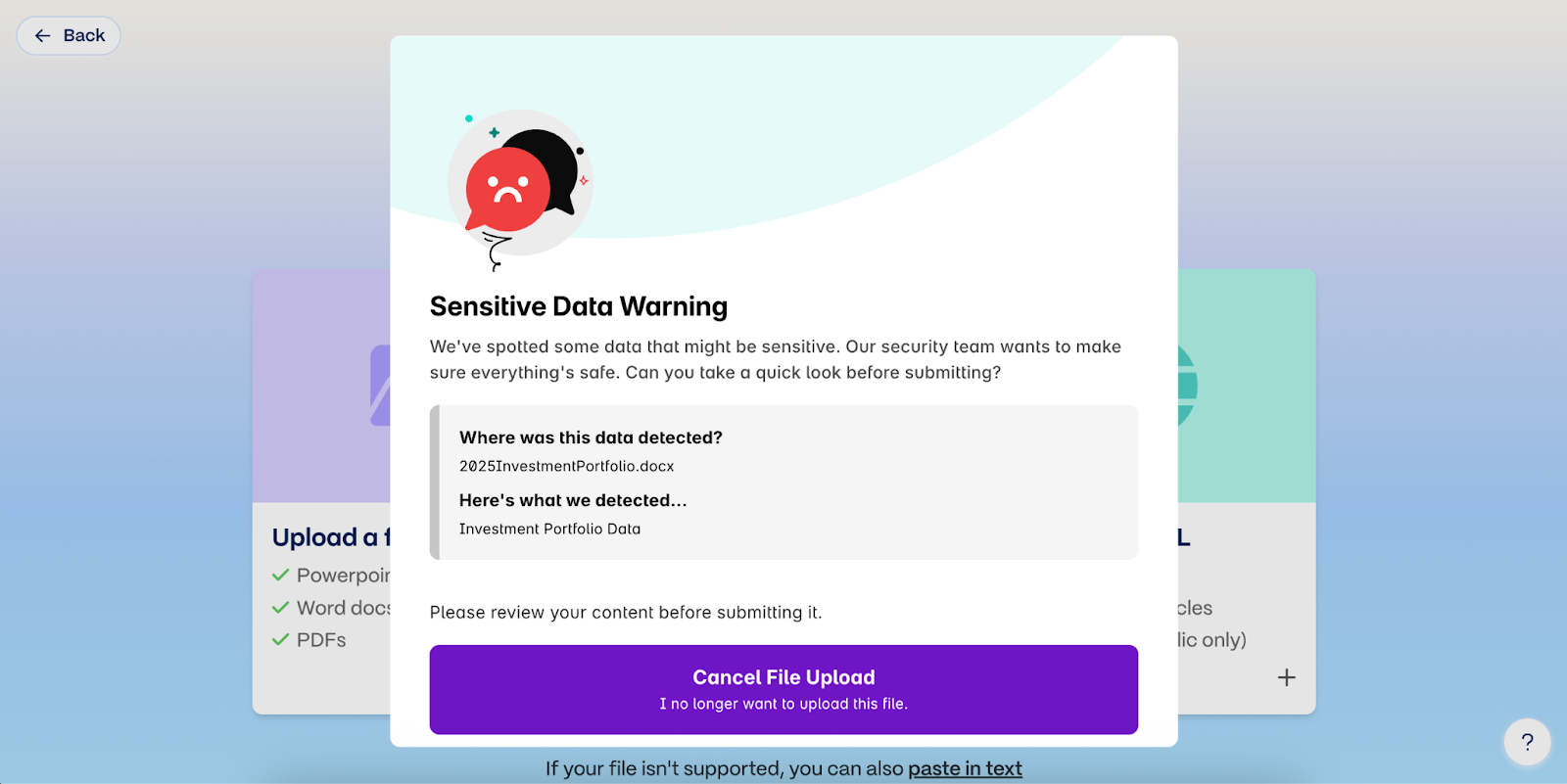The height and width of the screenshot is (784, 1567).
Task: Click the PDFs list item text
Action: tap(321, 640)
